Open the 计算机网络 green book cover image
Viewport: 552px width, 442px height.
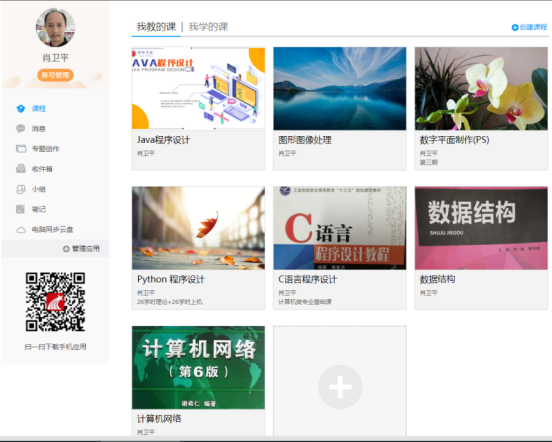tap(199, 367)
